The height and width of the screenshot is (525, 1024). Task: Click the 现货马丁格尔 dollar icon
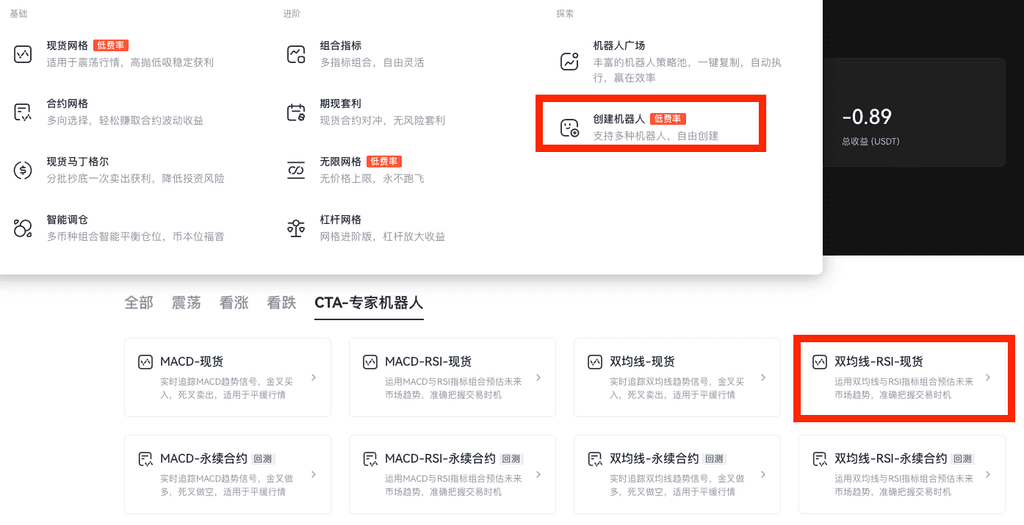click(23, 170)
